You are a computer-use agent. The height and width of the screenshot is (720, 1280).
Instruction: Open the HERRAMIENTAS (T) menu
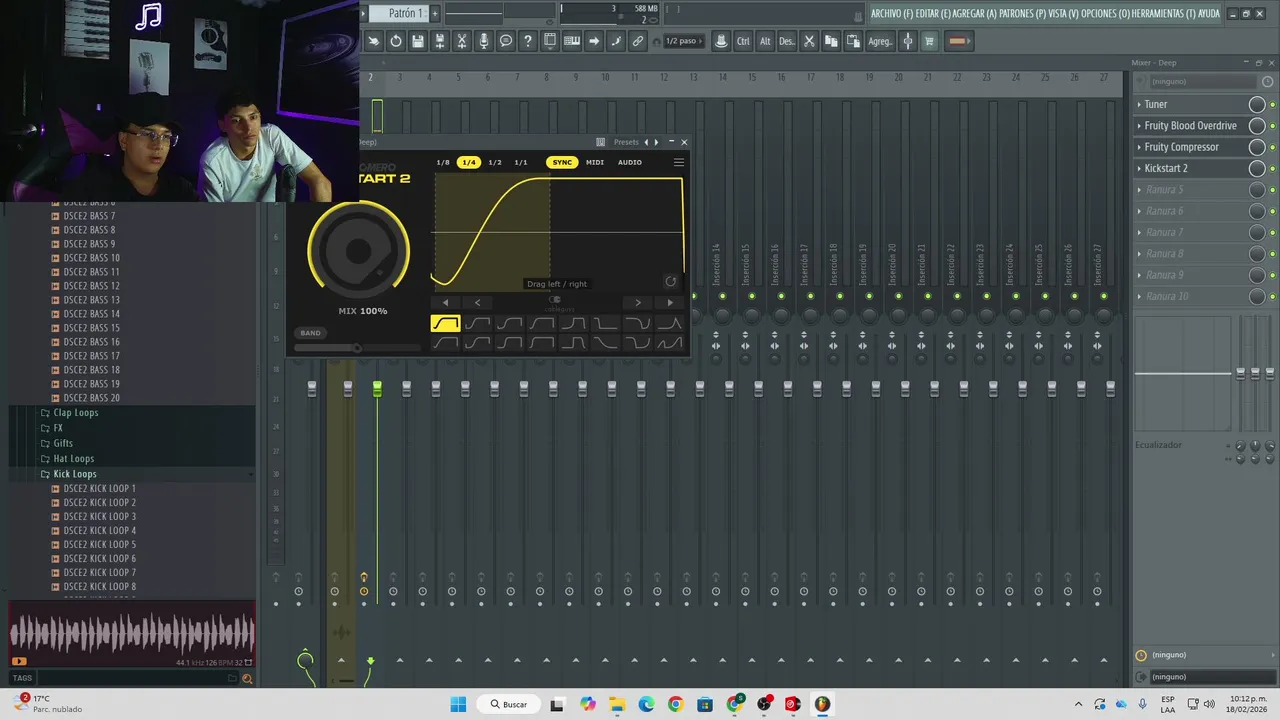click(x=1163, y=13)
